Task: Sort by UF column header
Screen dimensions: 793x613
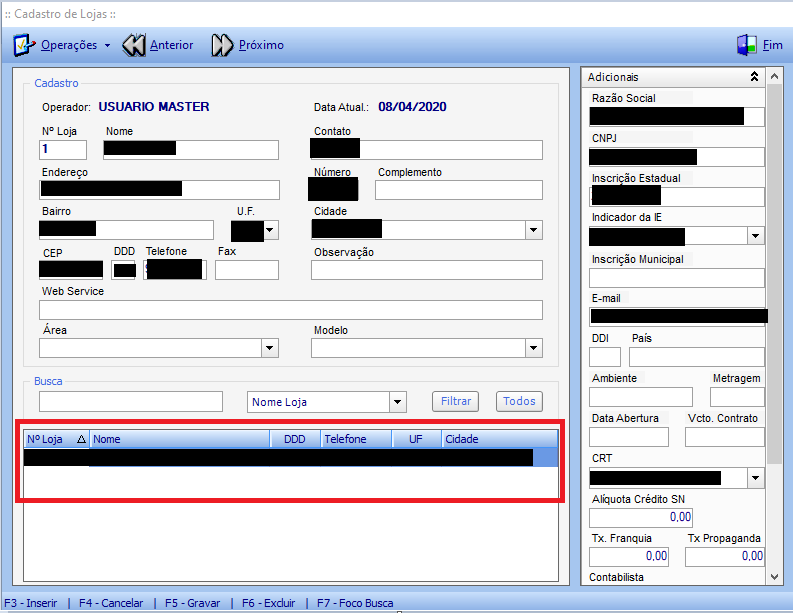Action: (x=417, y=439)
